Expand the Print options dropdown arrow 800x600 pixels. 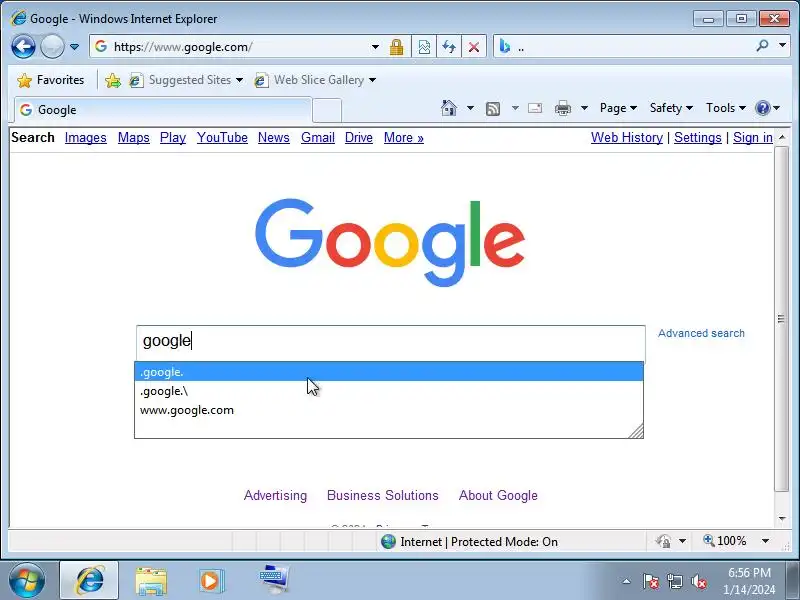coord(584,108)
